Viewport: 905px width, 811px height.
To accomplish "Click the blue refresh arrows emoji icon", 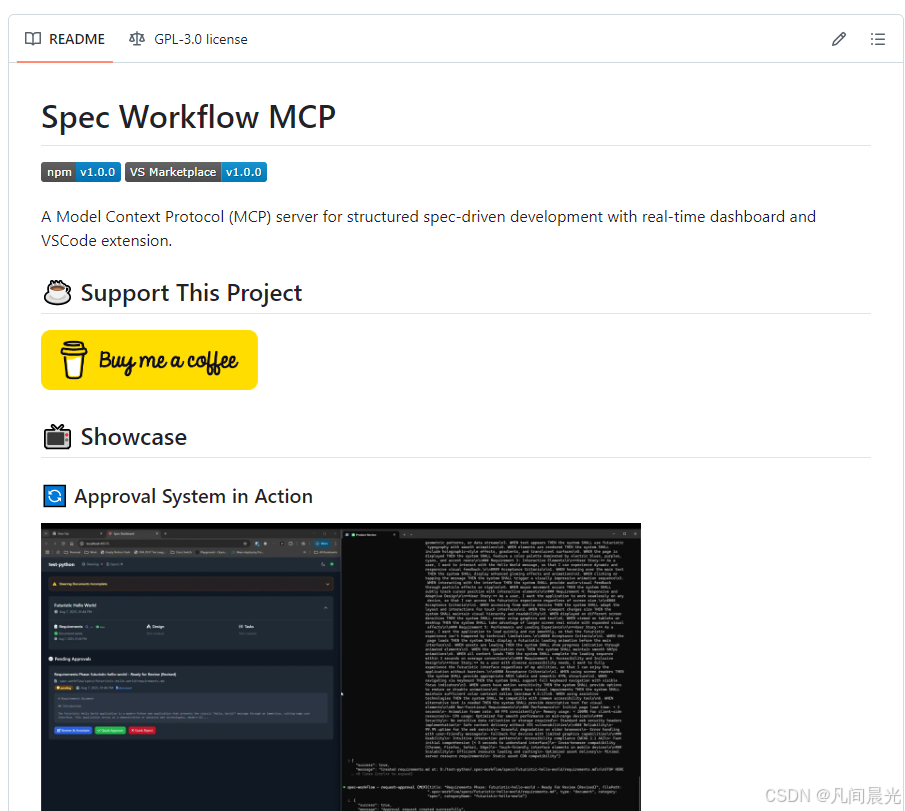I will pos(55,496).
